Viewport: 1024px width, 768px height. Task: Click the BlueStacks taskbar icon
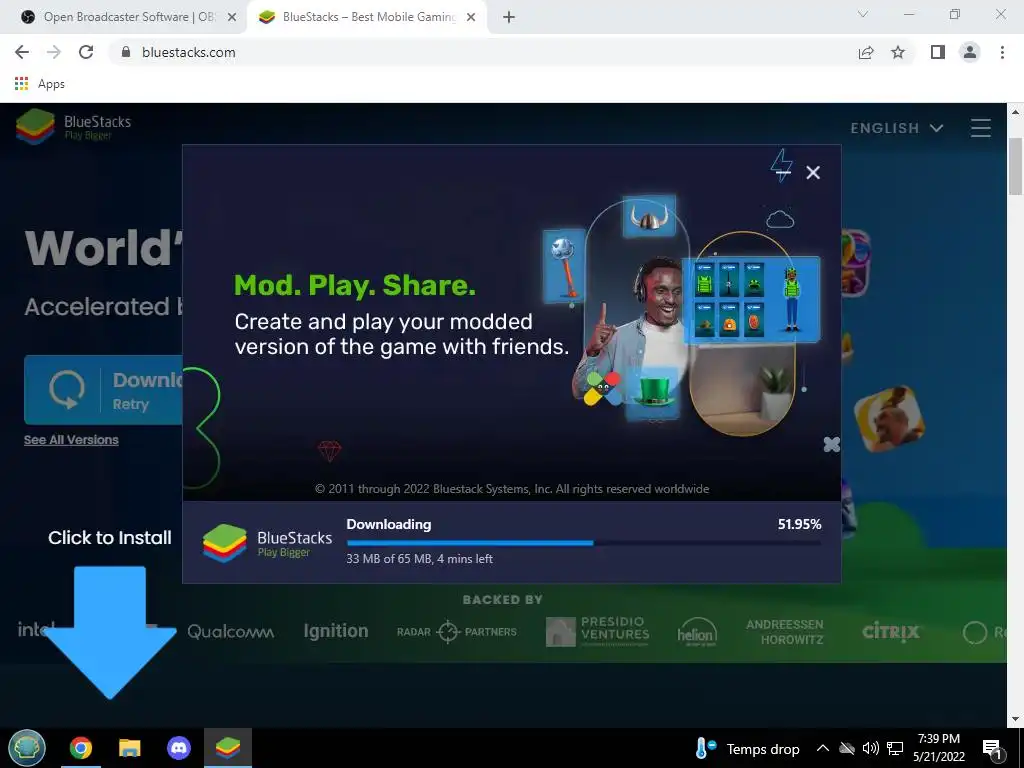228,748
